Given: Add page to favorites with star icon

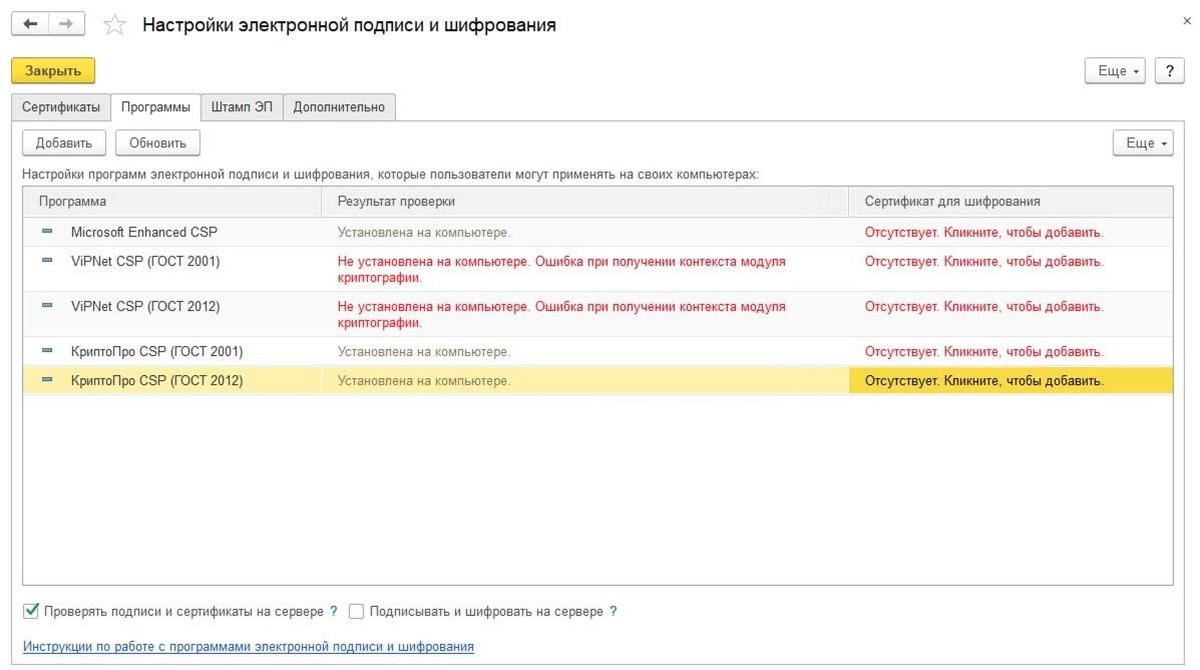Looking at the screenshot, I should pyautogui.click(x=115, y=25).
